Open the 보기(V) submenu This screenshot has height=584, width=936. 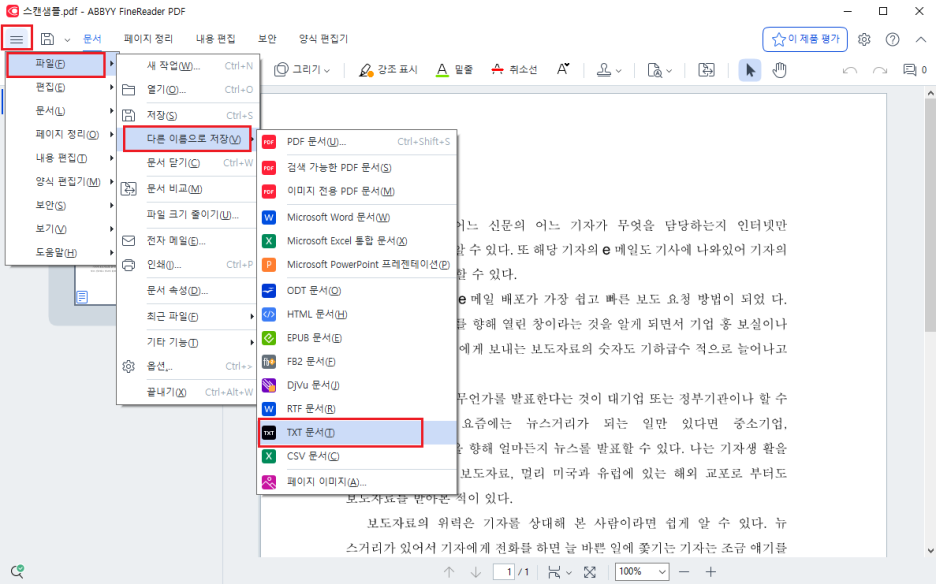pyautogui.click(x=60, y=229)
